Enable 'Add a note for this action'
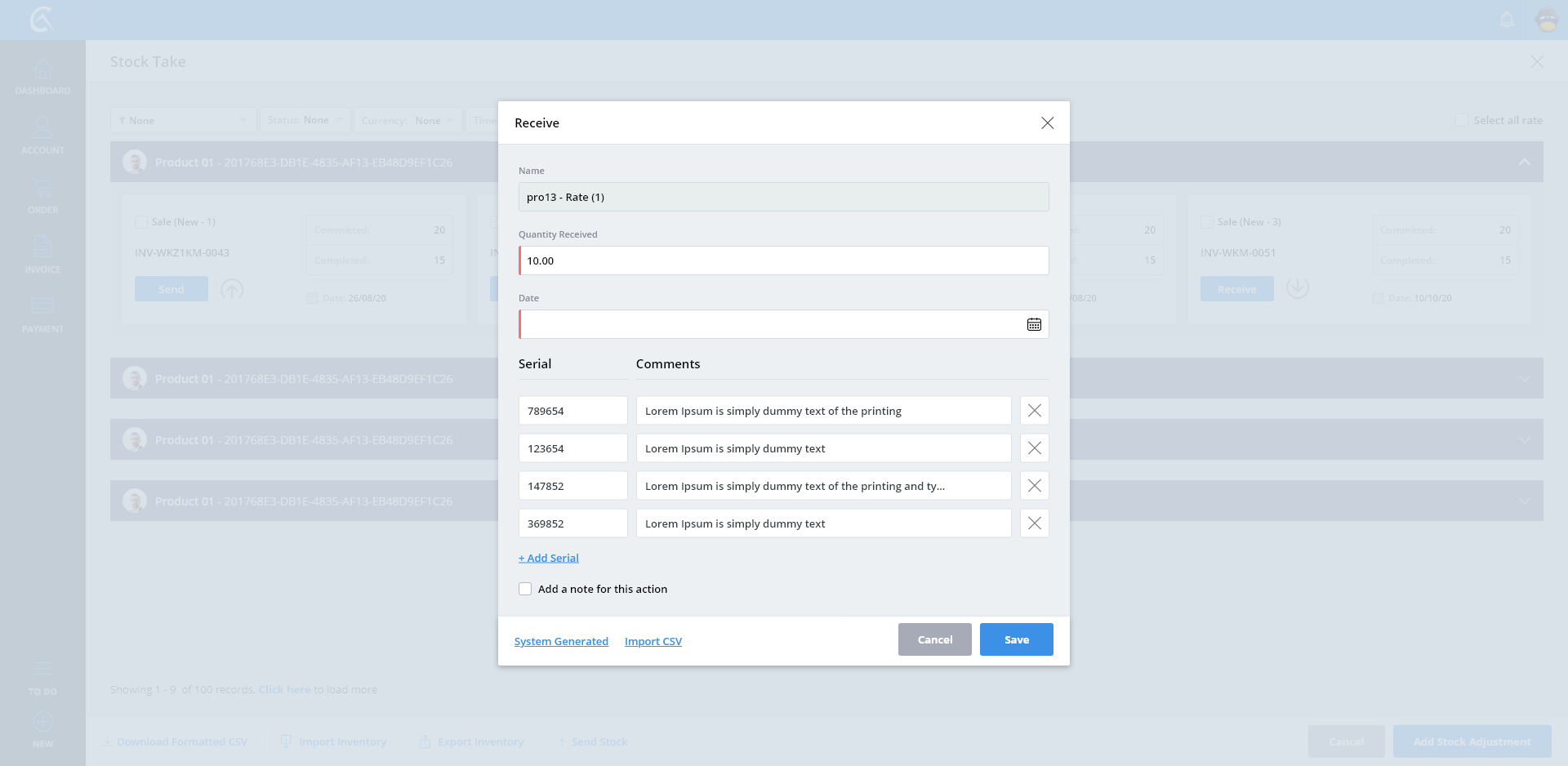 point(525,589)
